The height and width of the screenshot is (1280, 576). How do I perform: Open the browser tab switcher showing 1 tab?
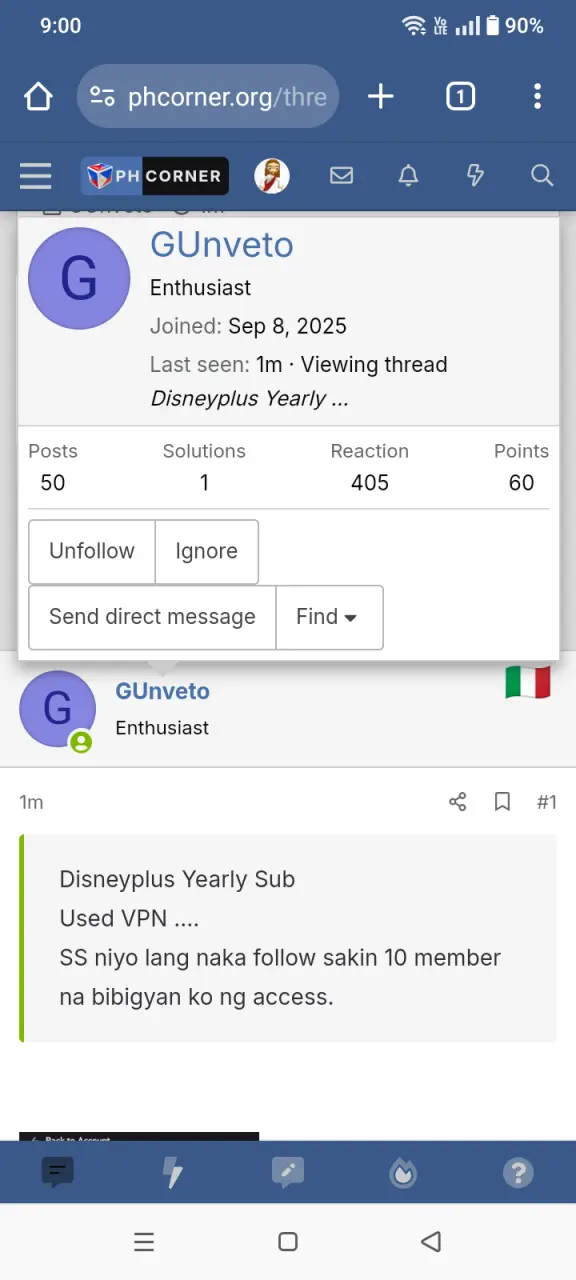460,96
